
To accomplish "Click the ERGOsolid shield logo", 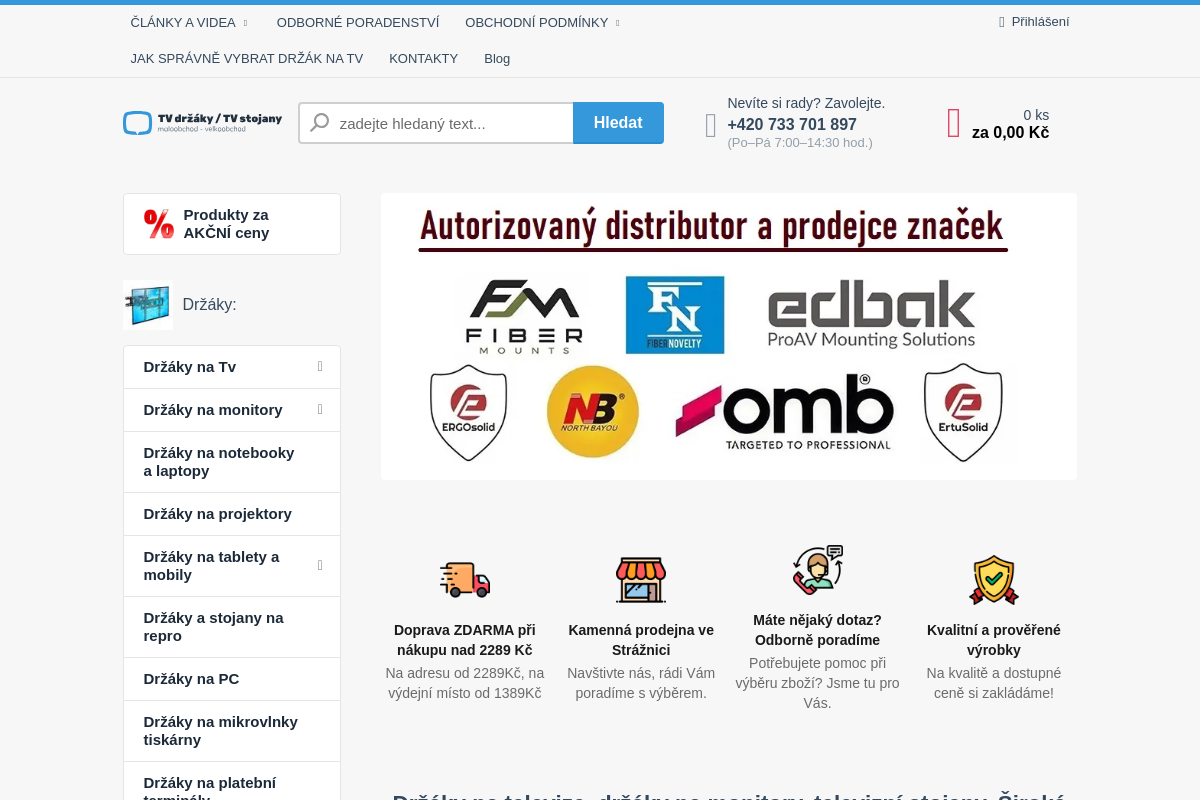I will pos(469,412).
